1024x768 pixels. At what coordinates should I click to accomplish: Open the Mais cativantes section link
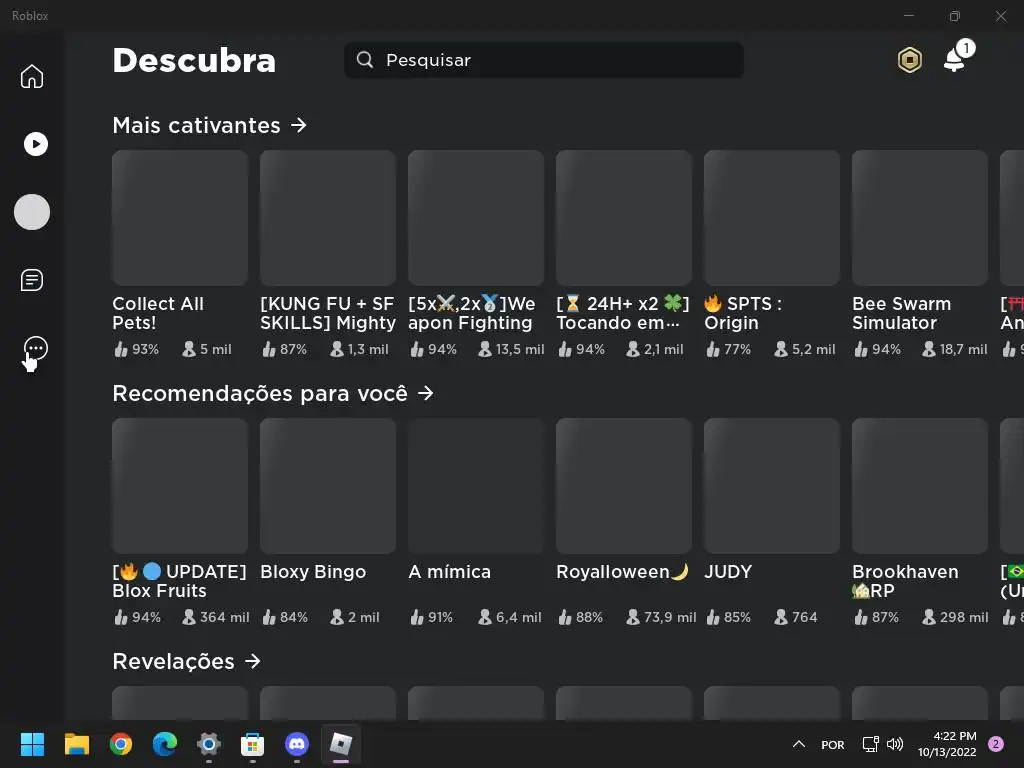[209, 125]
